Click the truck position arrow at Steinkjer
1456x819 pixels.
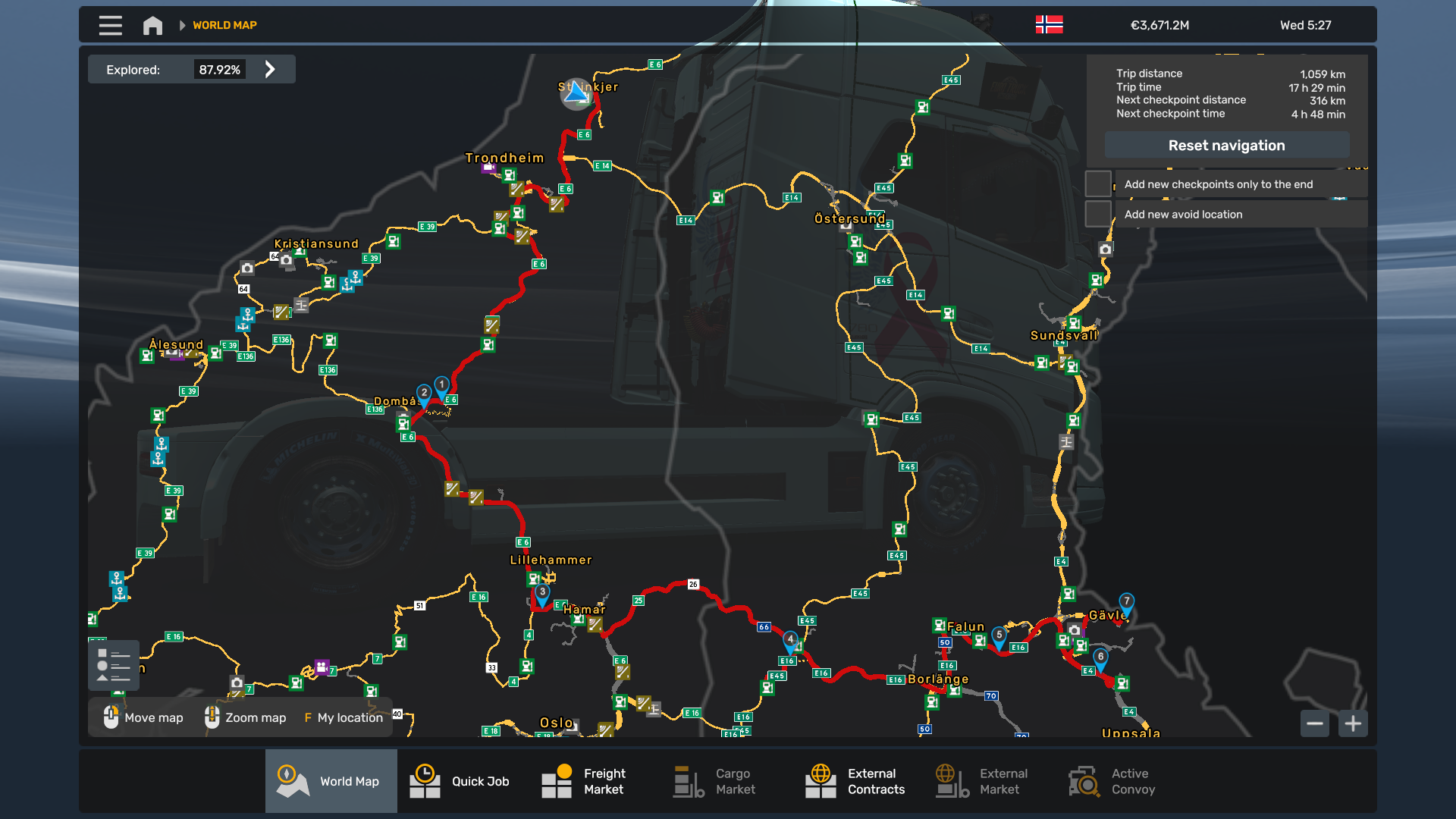click(x=576, y=93)
